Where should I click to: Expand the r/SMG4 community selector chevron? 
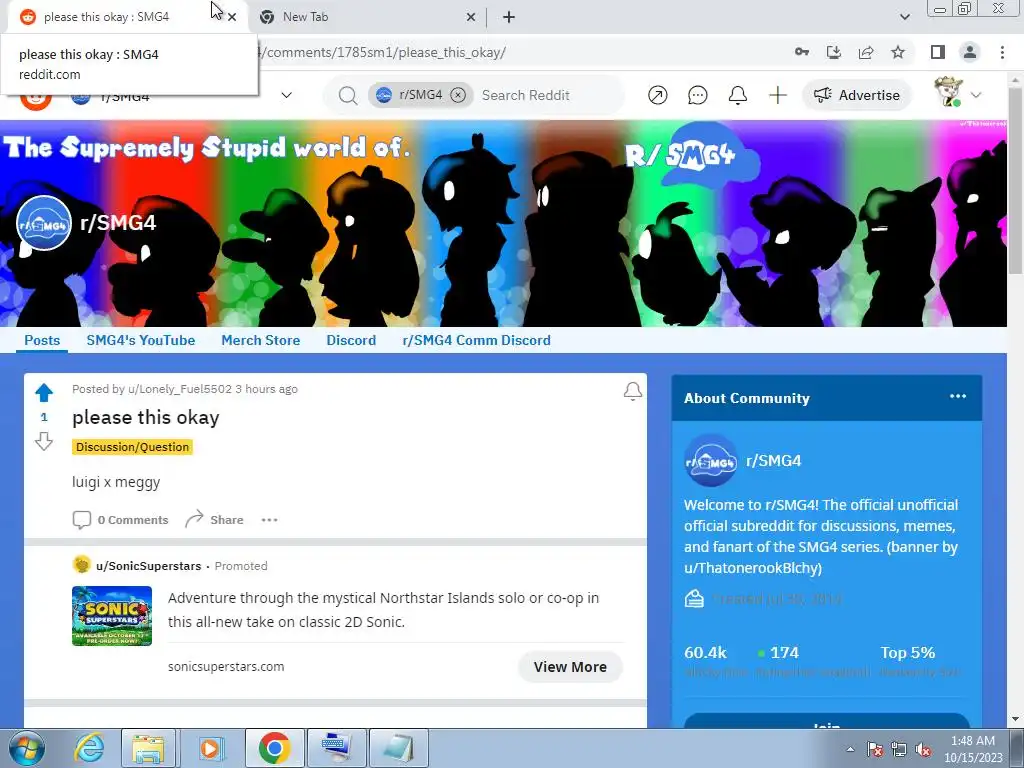pyautogui.click(x=286, y=95)
